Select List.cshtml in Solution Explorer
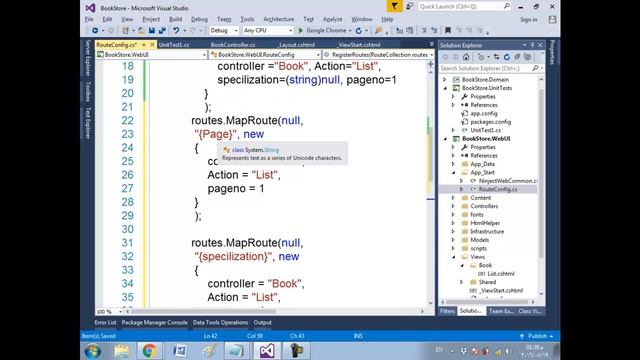This screenshot has width=640, height=360. click(501, 274)
